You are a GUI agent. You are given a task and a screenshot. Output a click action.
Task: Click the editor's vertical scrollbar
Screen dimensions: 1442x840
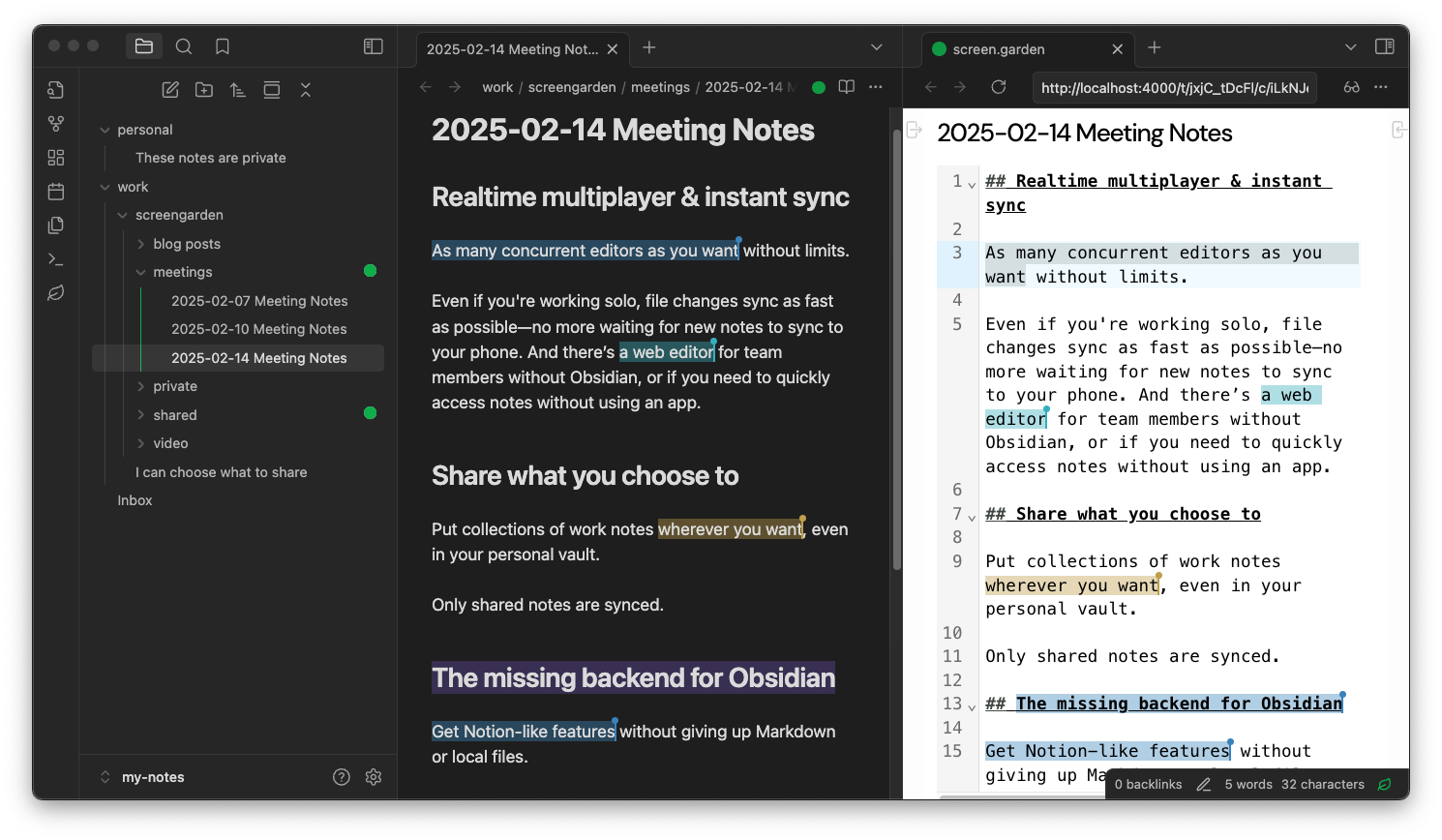[x=896, y=348]
